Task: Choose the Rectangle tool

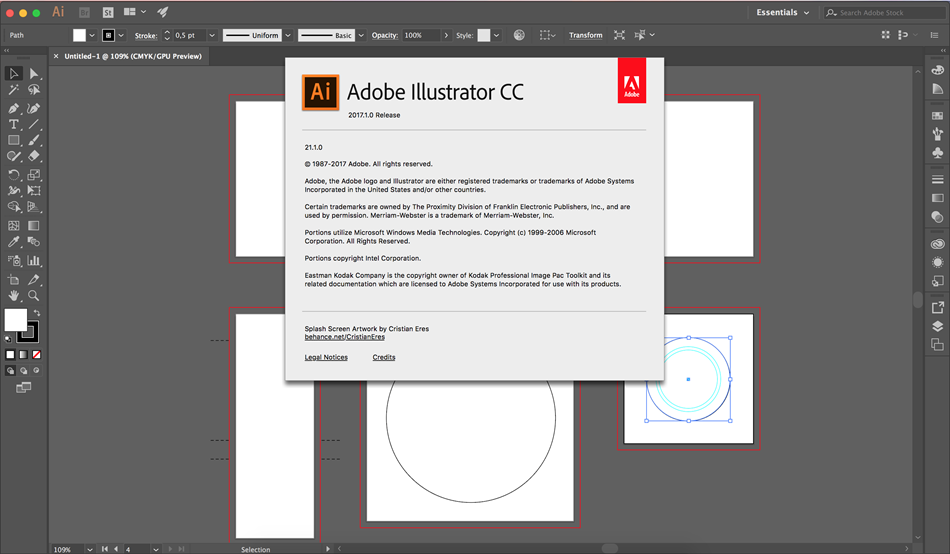Action: 13,140
